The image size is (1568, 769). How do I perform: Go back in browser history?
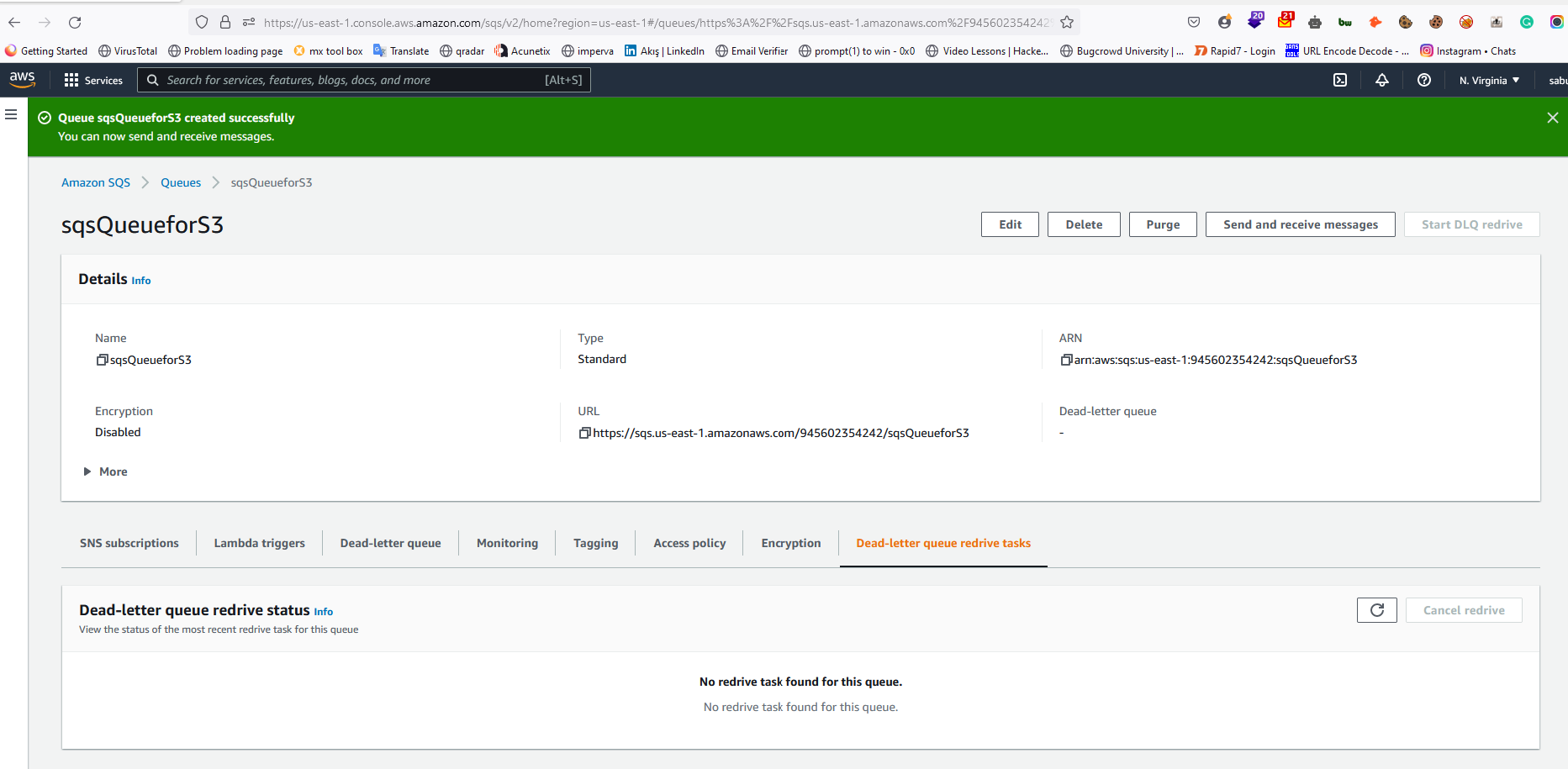click(x=14, y=23)
